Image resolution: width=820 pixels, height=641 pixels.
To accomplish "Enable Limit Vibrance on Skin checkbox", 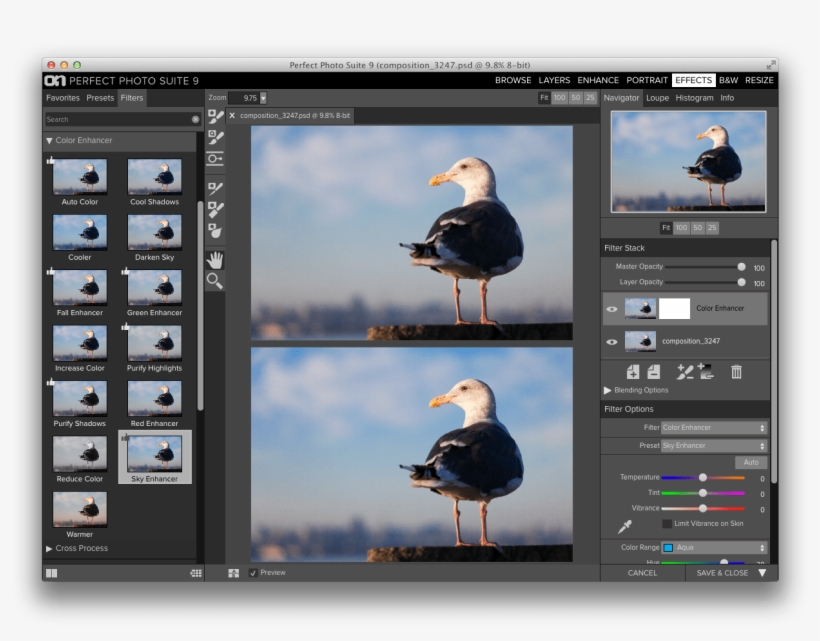I will [x=667, y=524].
